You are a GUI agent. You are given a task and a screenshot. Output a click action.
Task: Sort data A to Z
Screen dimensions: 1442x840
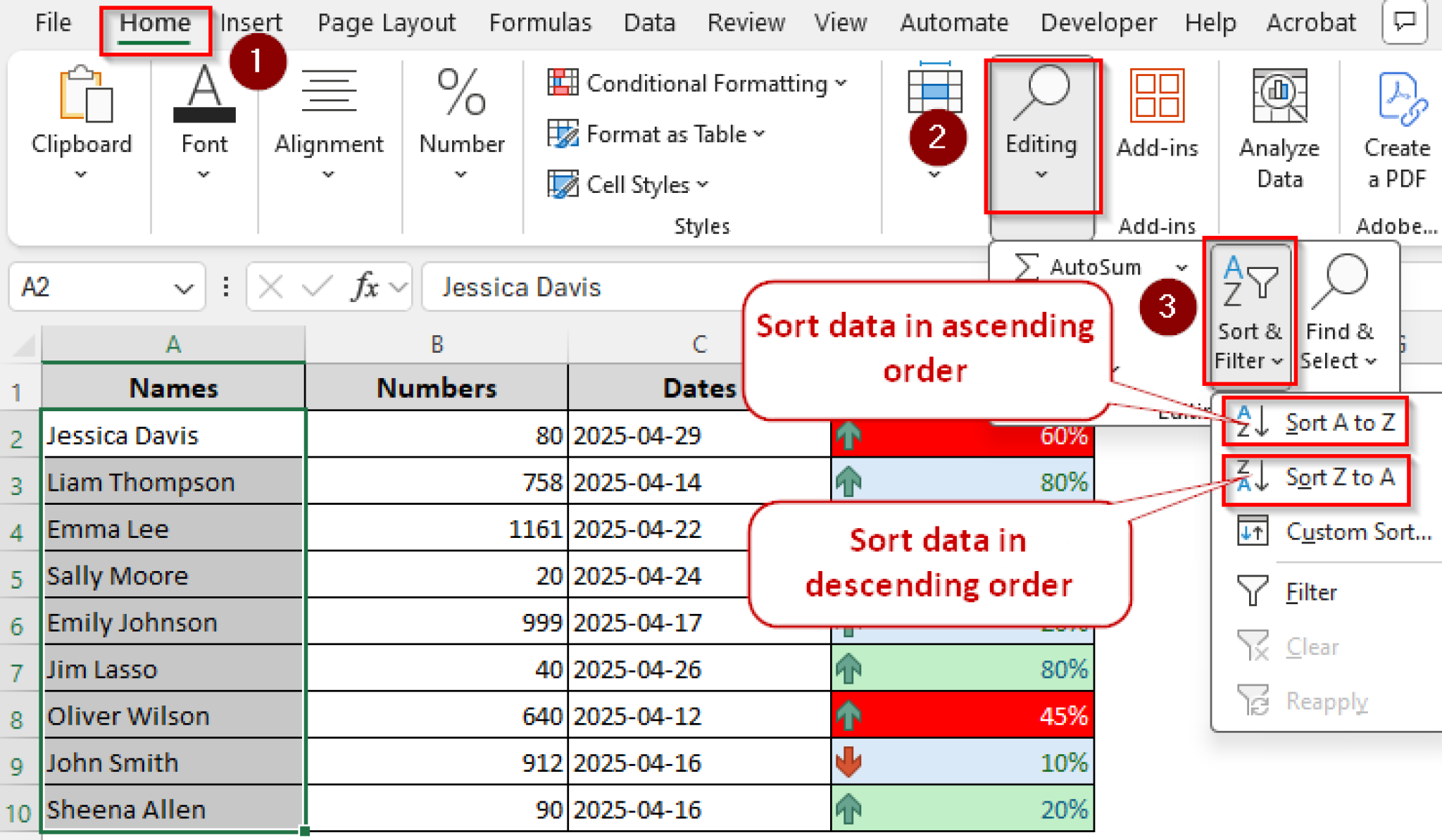point(1341,422)
